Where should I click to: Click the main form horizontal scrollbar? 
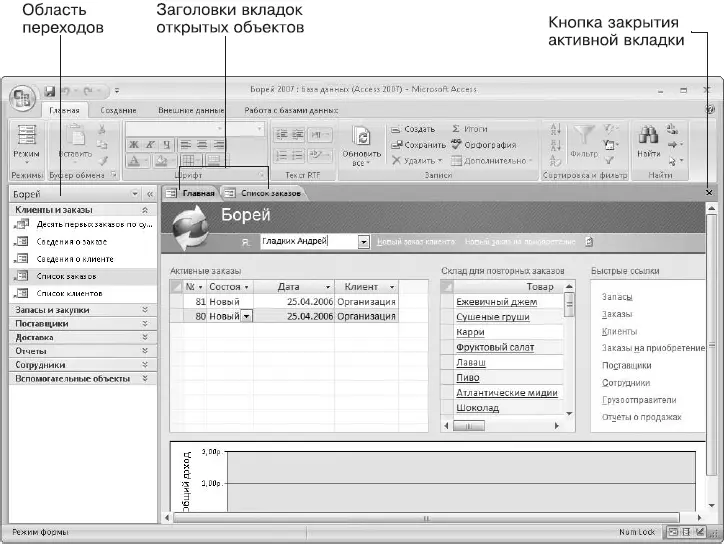426,518
